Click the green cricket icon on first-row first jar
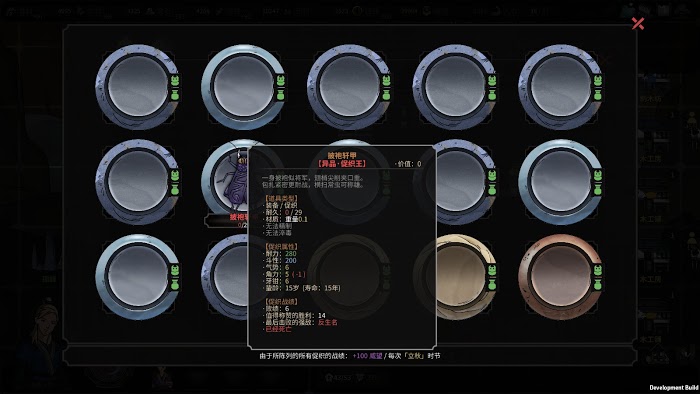 pyautogui.click(x=175, y=81)
